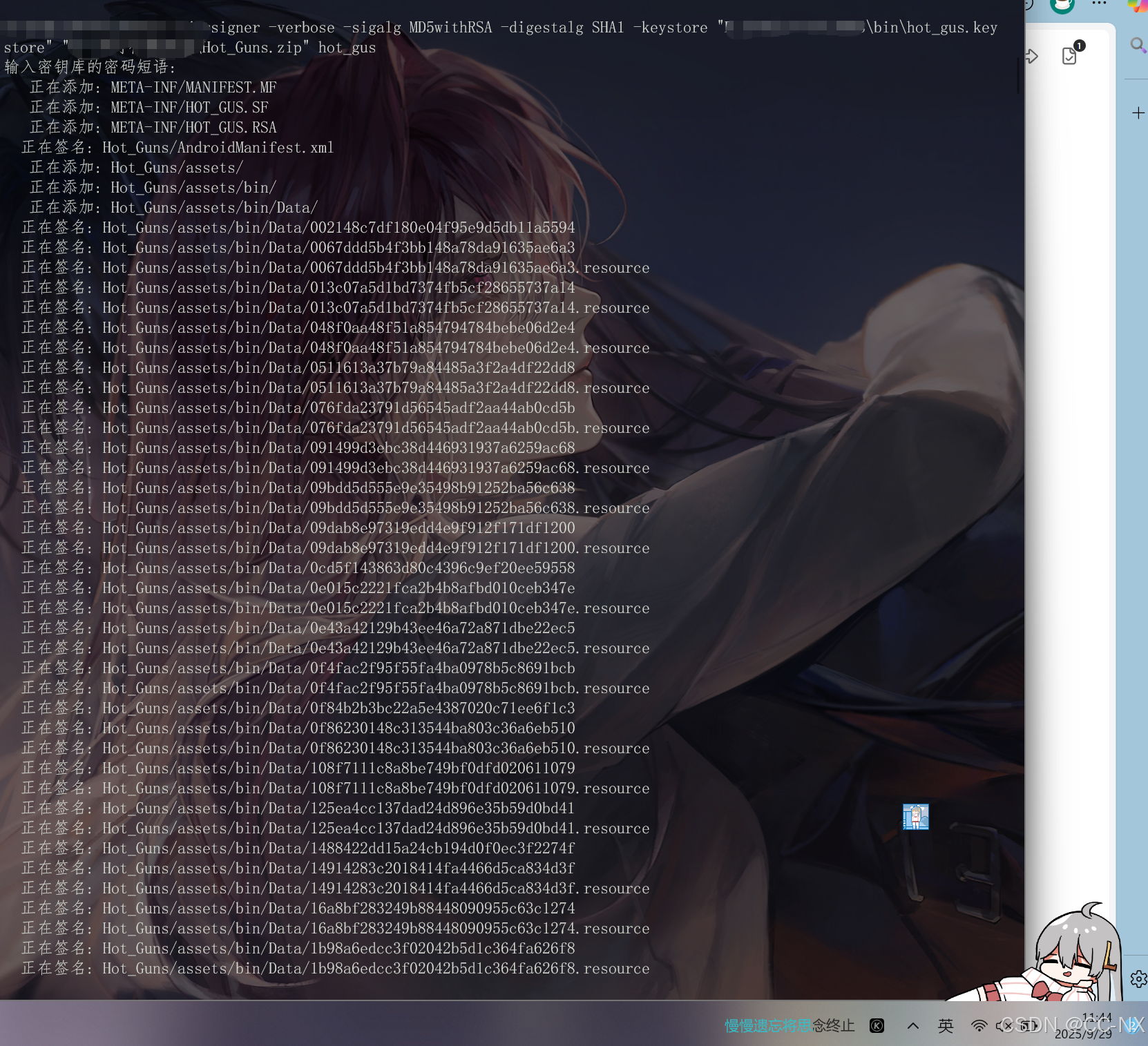
Task: Click the 125ea4cc137dad24d896e35b59d0bd41.resource line
Action: coord(336,829)
